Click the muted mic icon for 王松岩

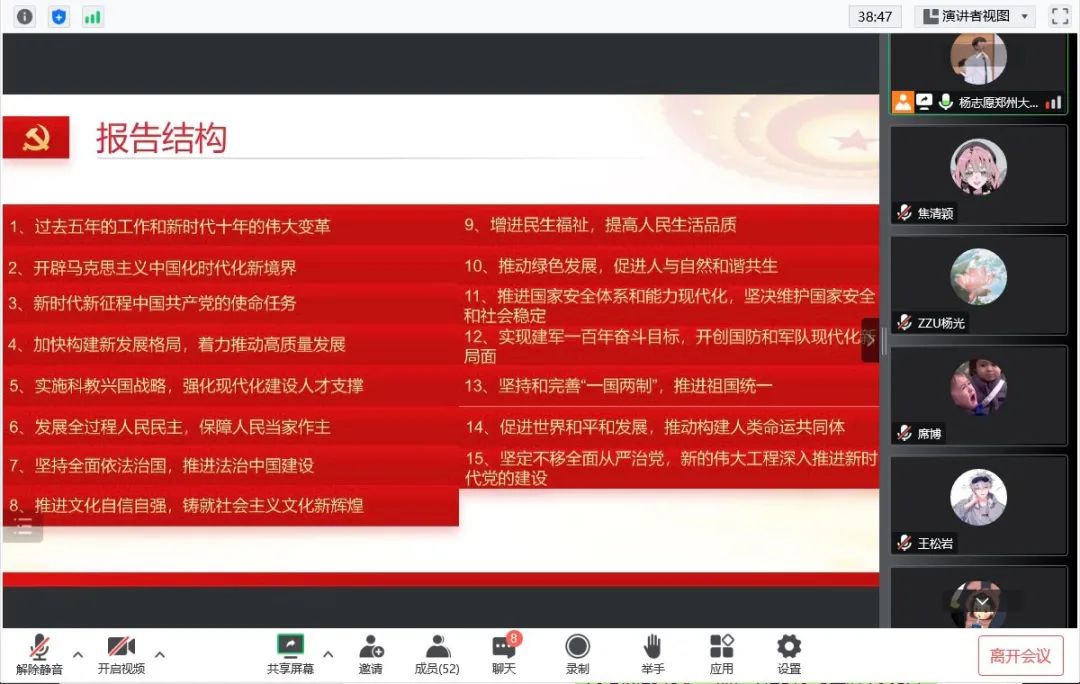(x=904, y=543)
